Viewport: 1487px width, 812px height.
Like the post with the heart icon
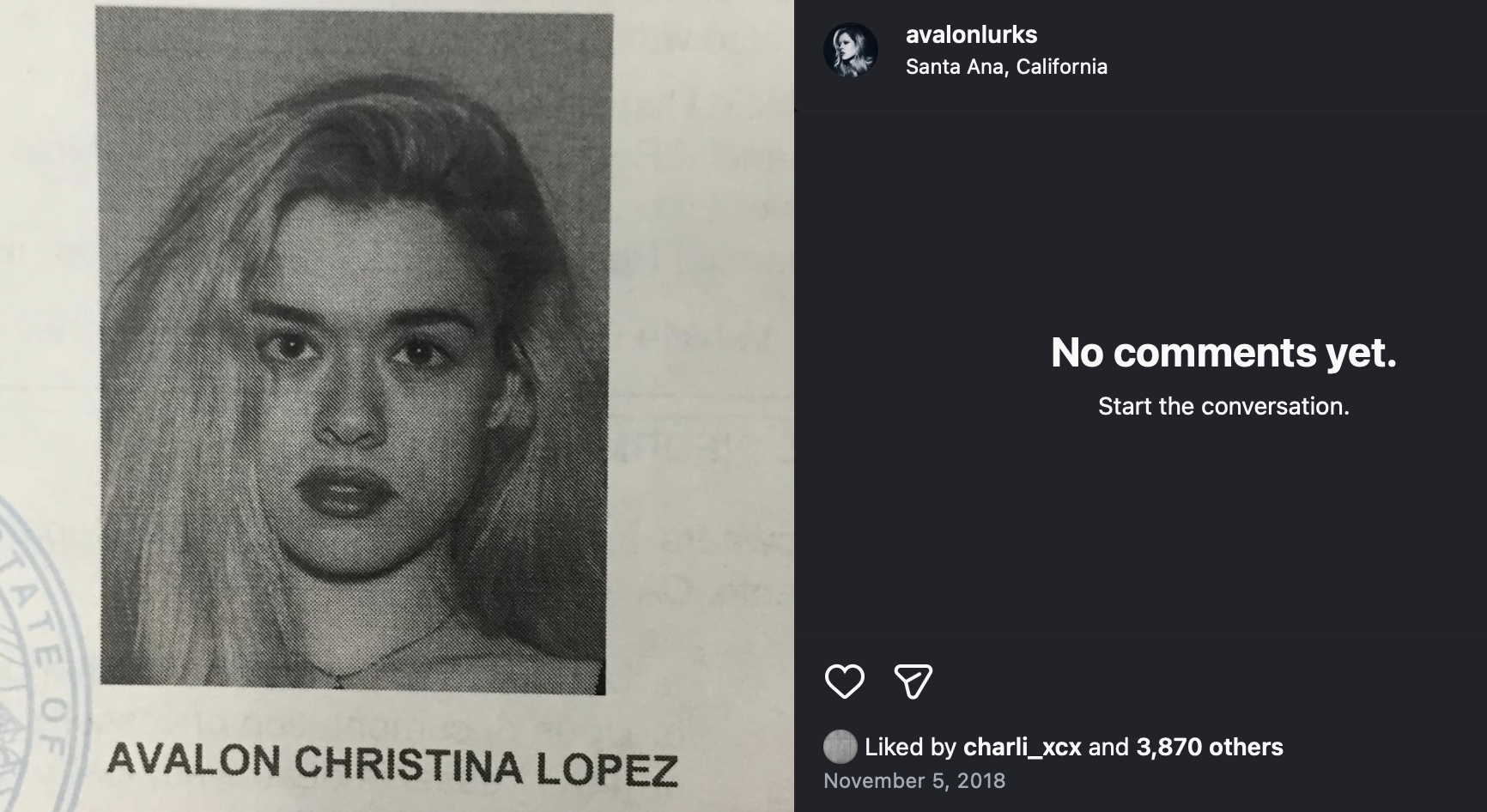pos(844,682)
